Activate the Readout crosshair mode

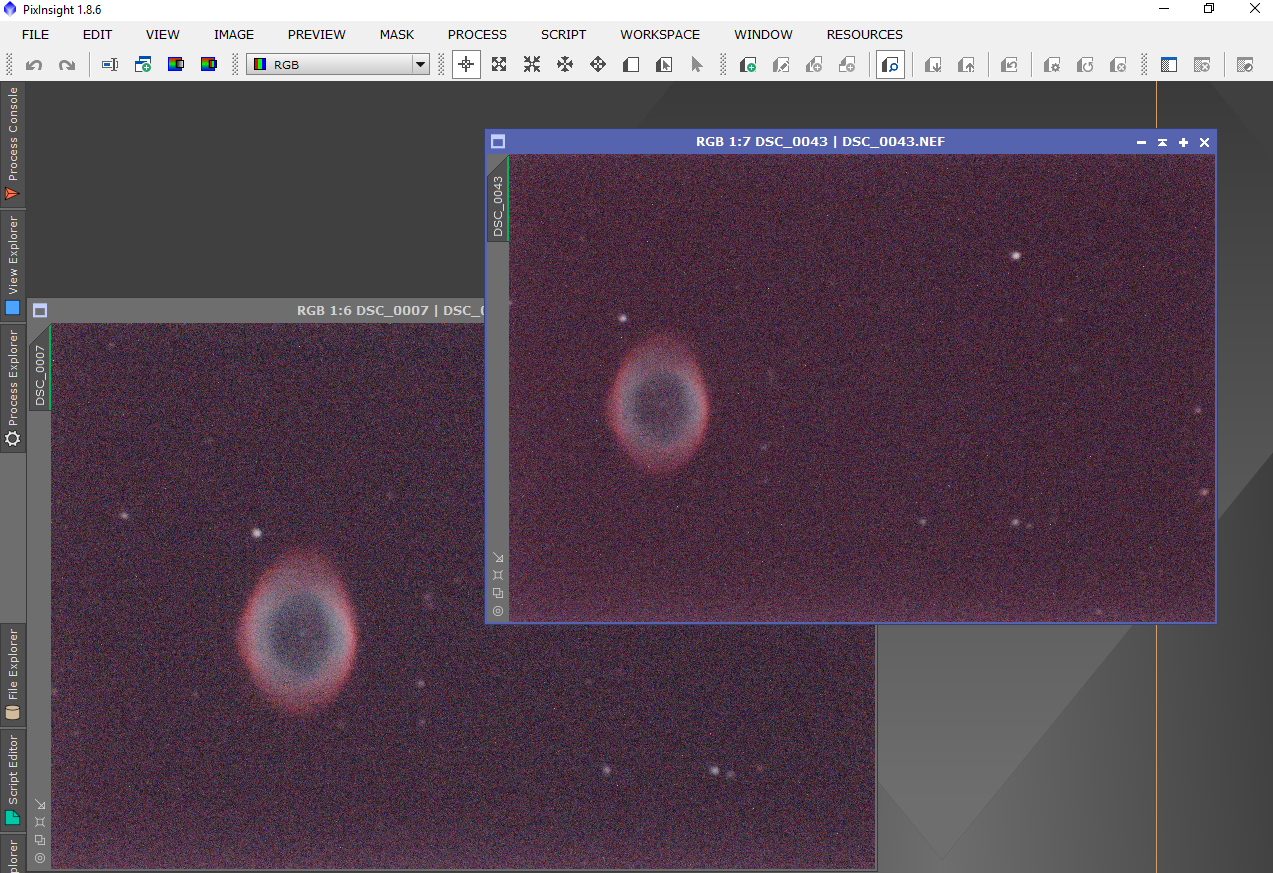[x=466, y=65]
